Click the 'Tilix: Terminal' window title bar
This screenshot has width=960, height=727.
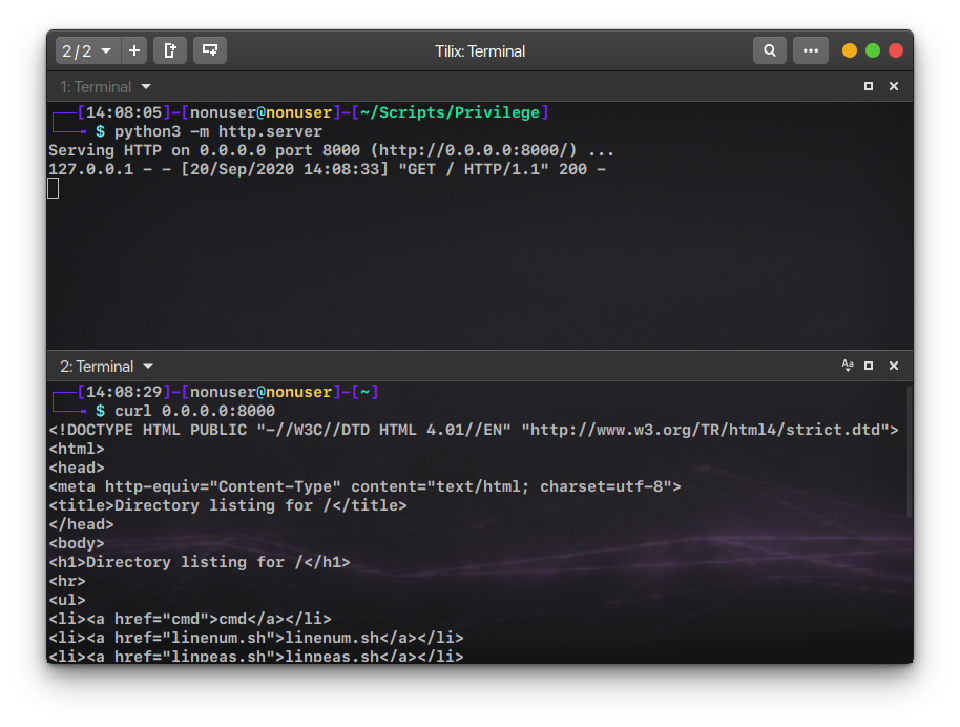click(480, 51)
